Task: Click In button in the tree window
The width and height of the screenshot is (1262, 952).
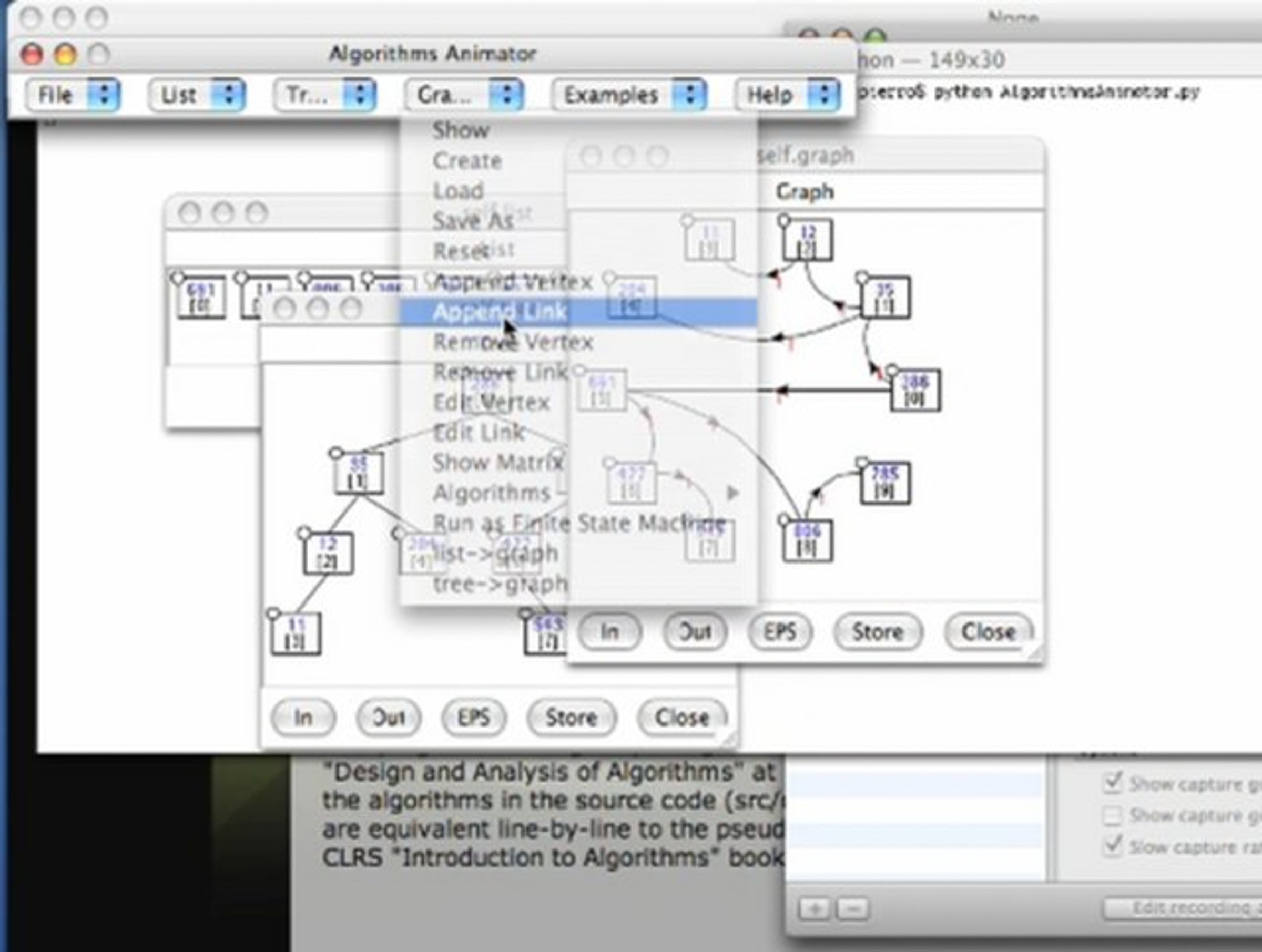Action: 303,717
